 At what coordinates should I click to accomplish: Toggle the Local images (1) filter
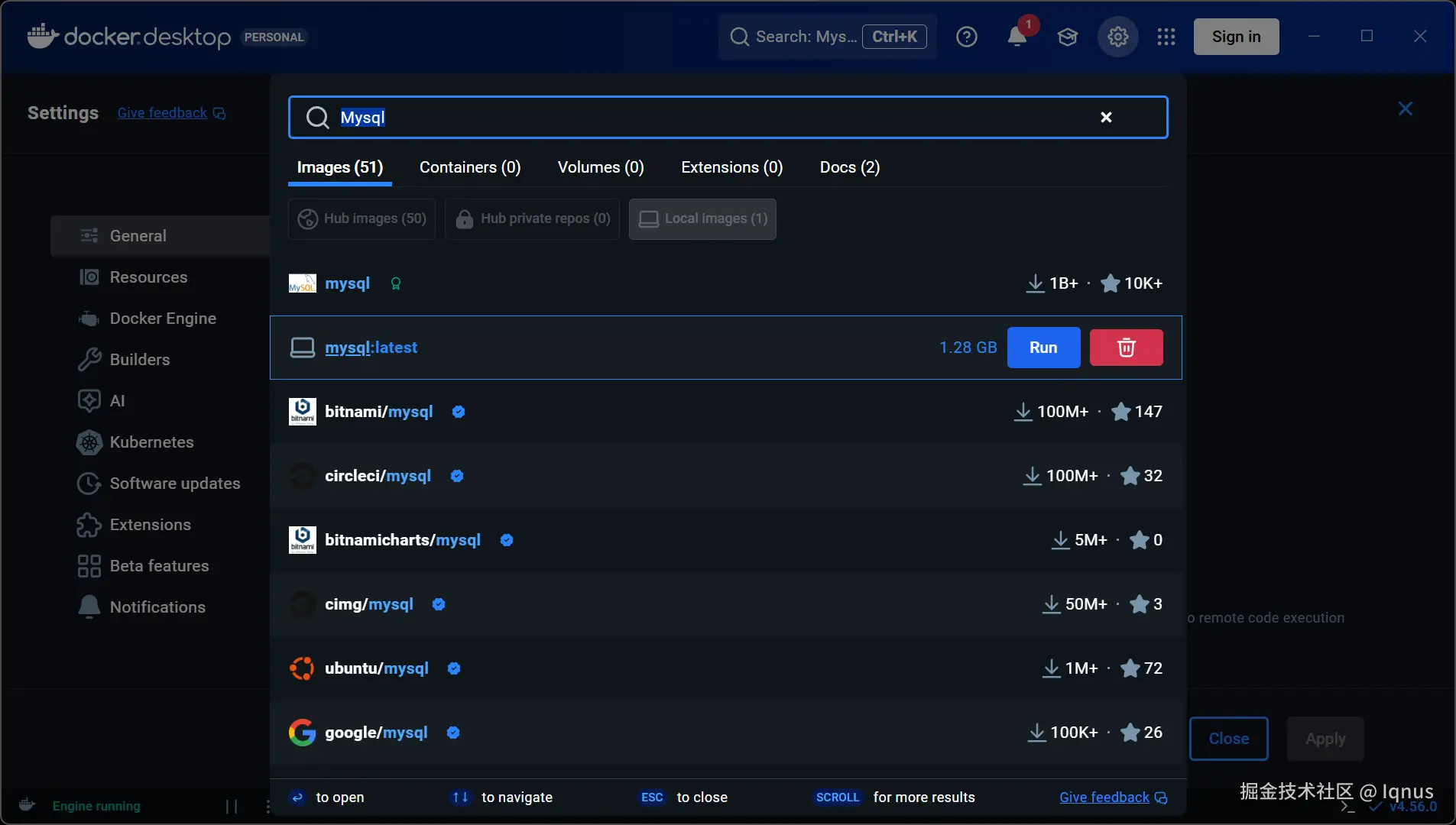[x=702, y=219]
